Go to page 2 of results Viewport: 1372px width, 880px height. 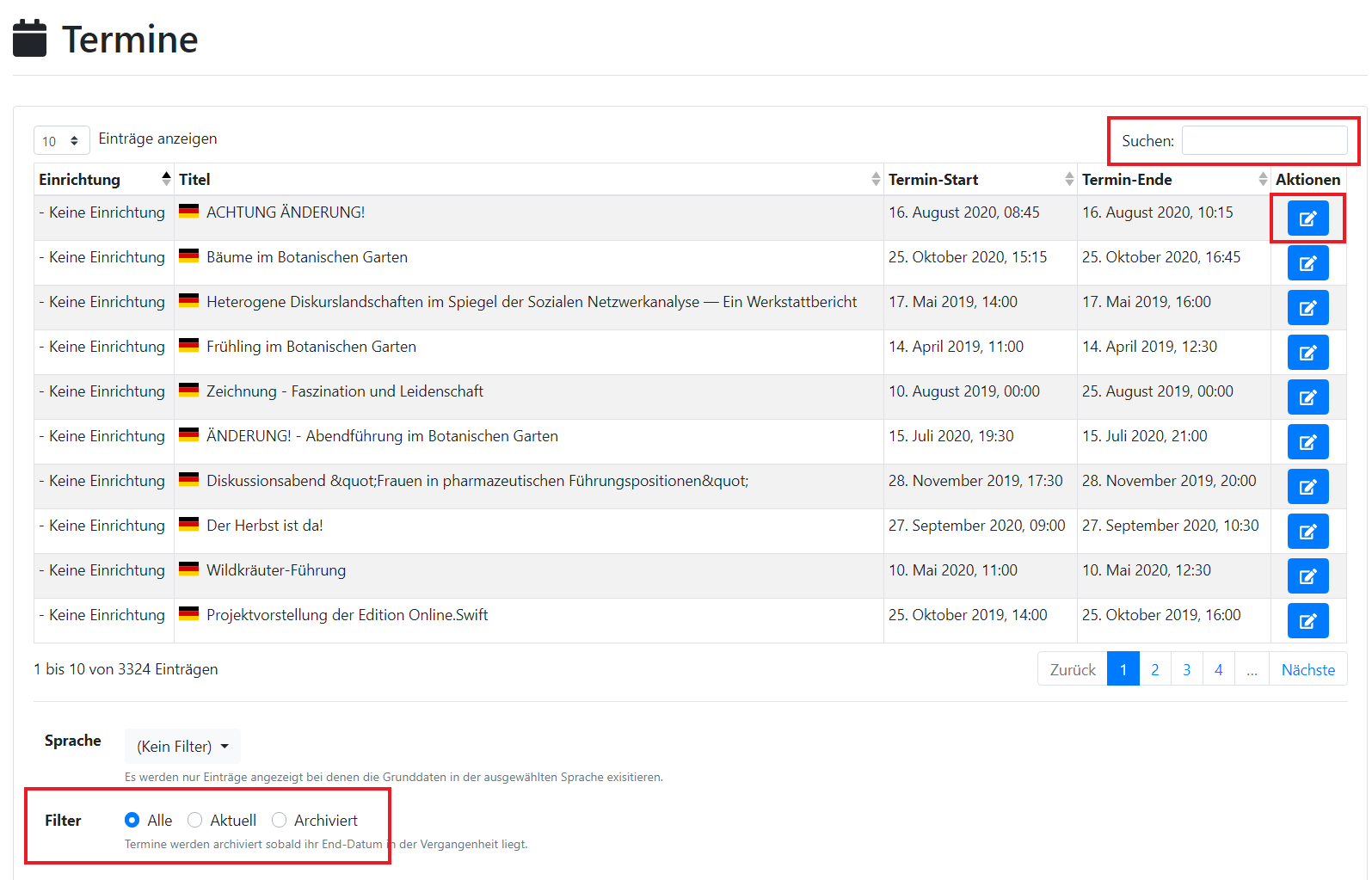click(x=1154, y=669)
